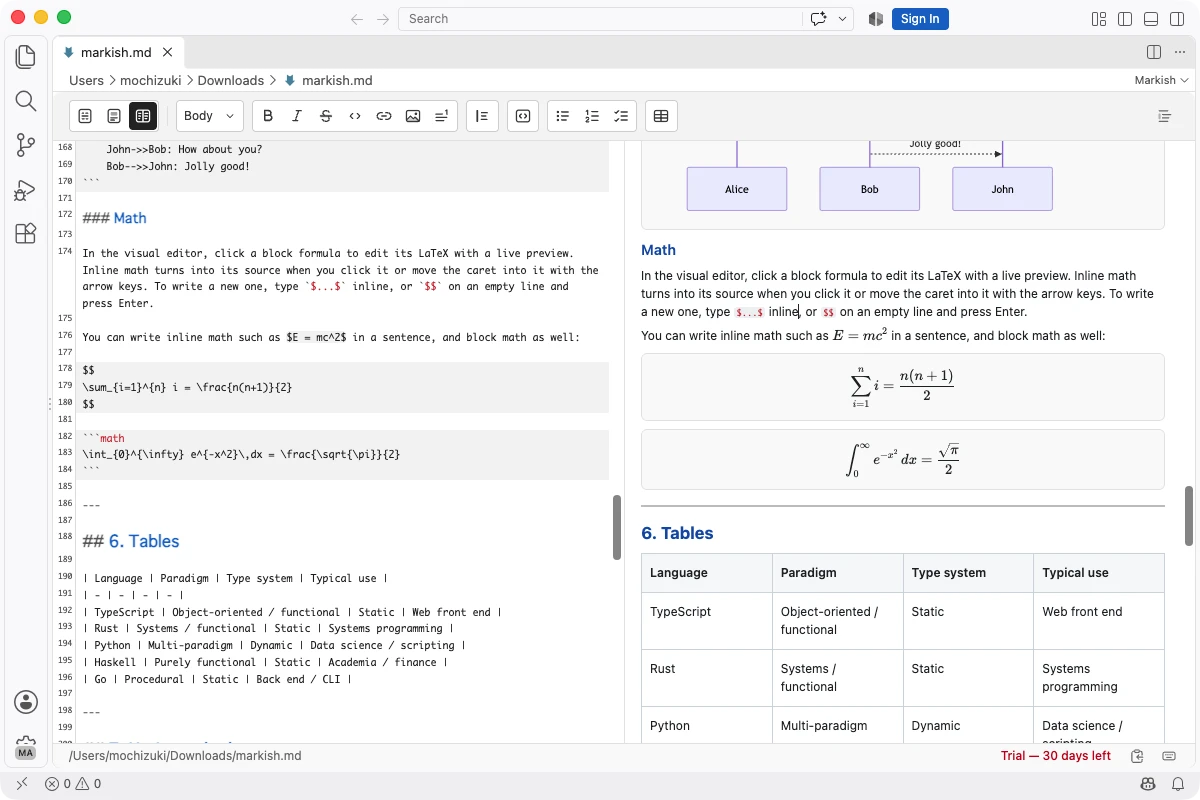1200x800 pixels.
Task: Go forward in navigation history
Action: (x=383, y=18)
